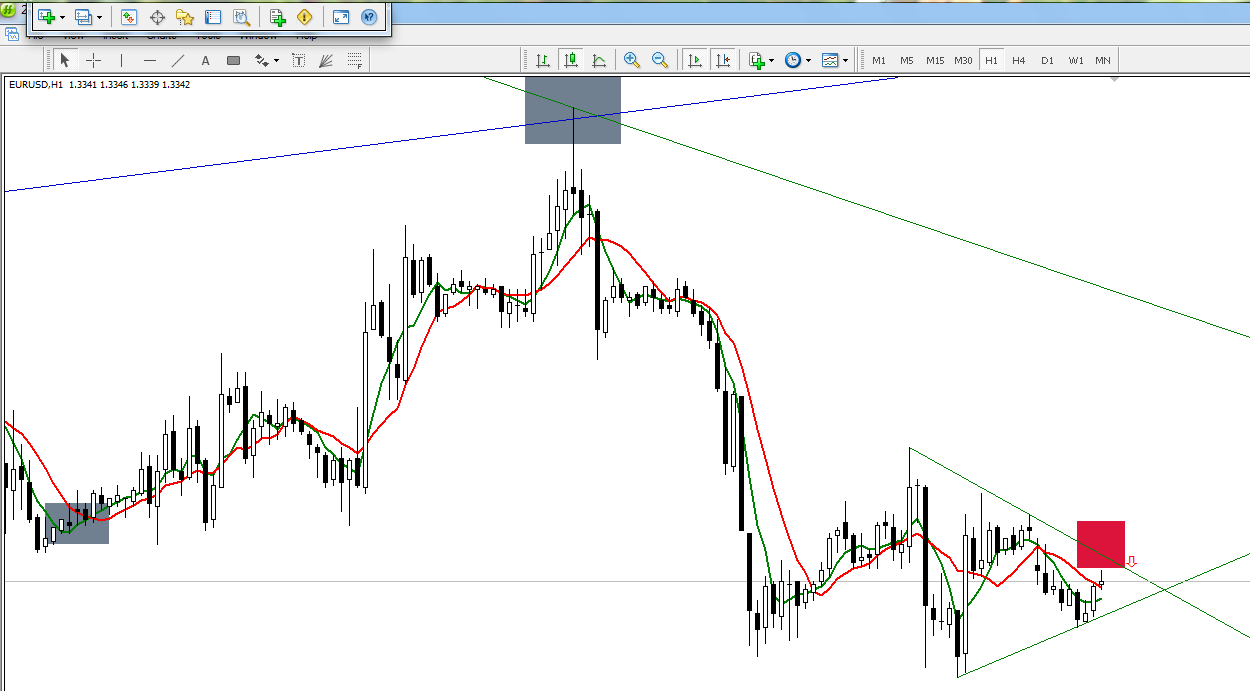Click the Profiles icon
The image size is (1250, 691).
[84, 17]
